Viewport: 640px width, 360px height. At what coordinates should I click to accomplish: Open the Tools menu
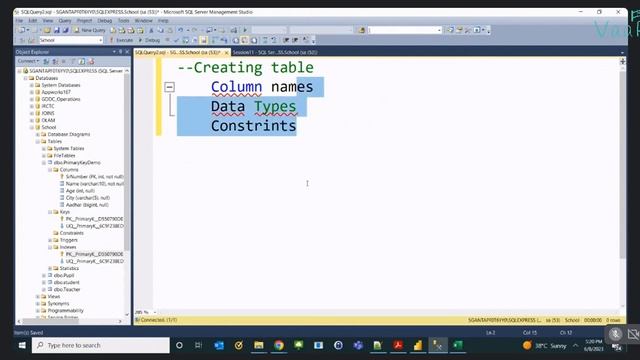tap(123, 20)
